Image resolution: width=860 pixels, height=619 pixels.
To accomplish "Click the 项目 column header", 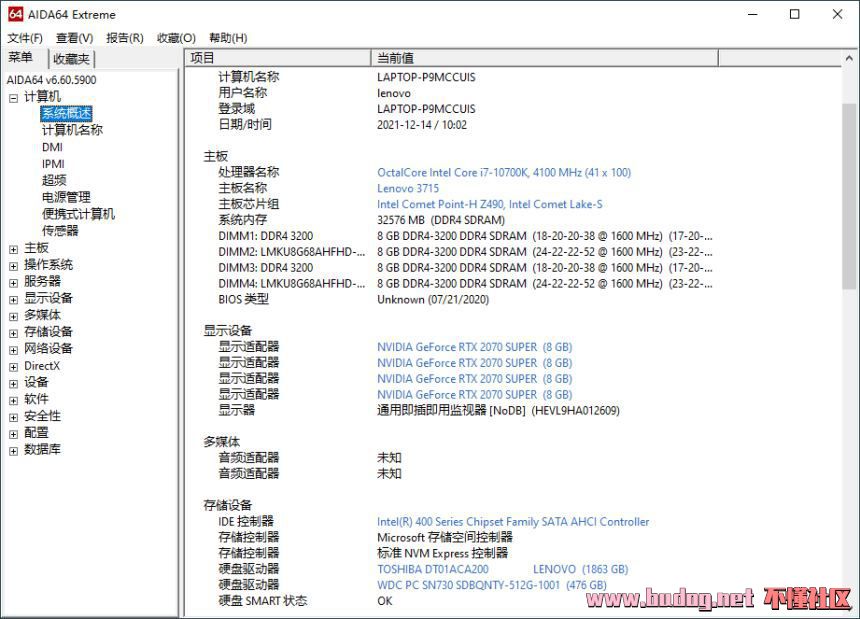I will [x=278, y=58].
